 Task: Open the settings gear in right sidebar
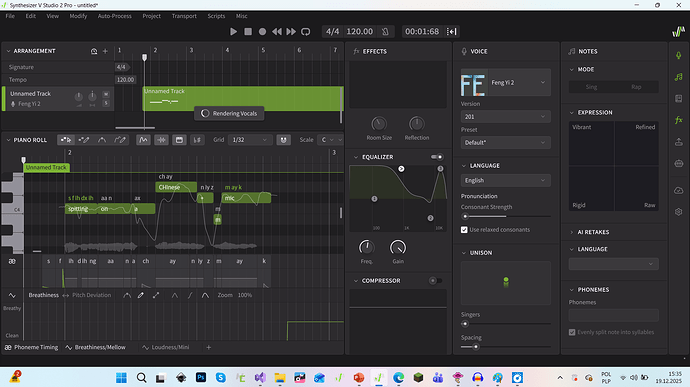(679, 212)
